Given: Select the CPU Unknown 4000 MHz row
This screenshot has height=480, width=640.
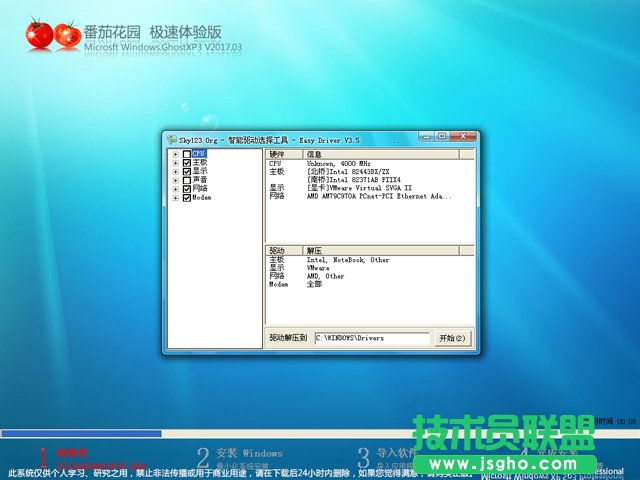Looking at the screenshot, I should click(370, 163).
